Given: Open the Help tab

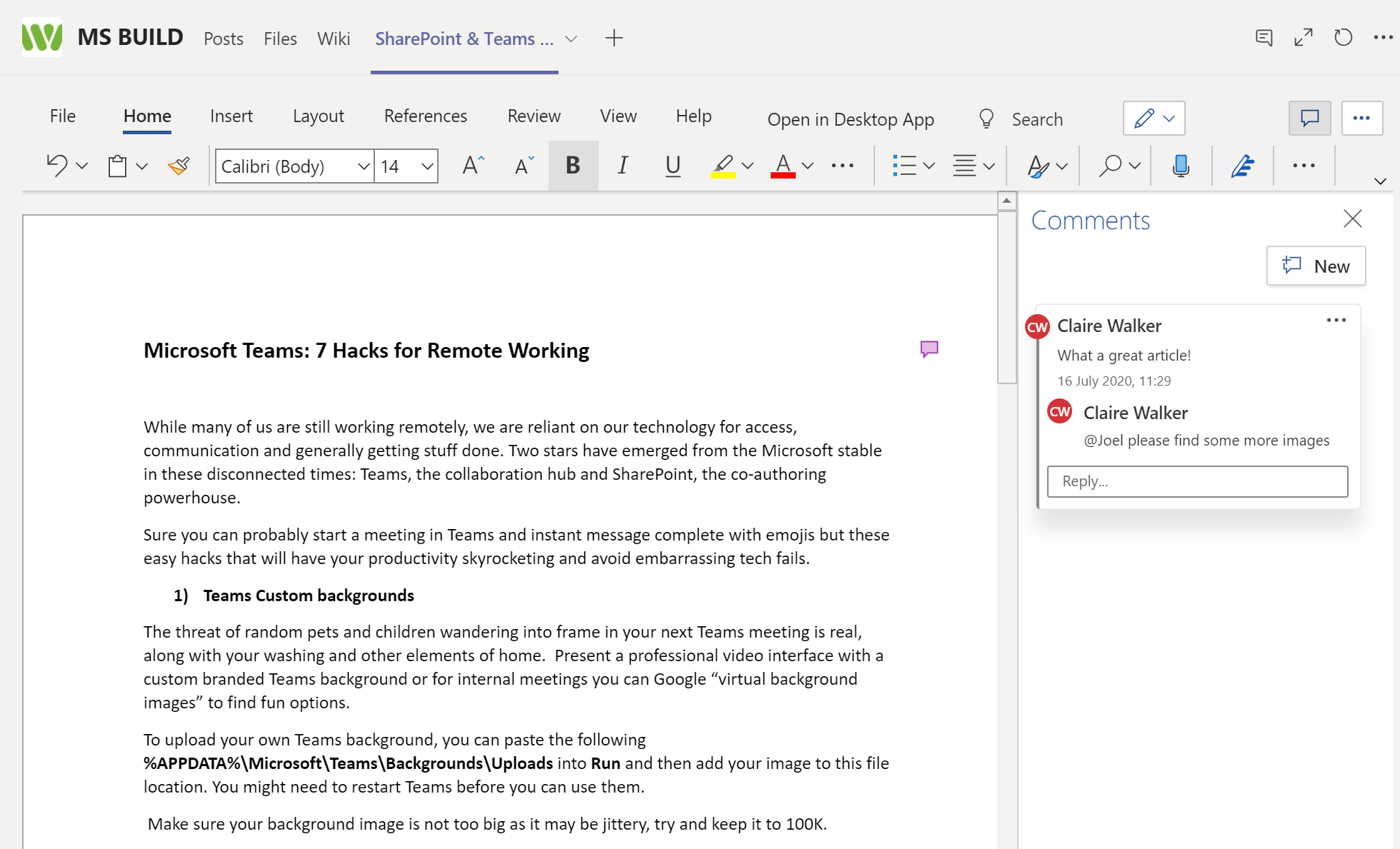Looking at the screenshot, I should pos(694,116).
